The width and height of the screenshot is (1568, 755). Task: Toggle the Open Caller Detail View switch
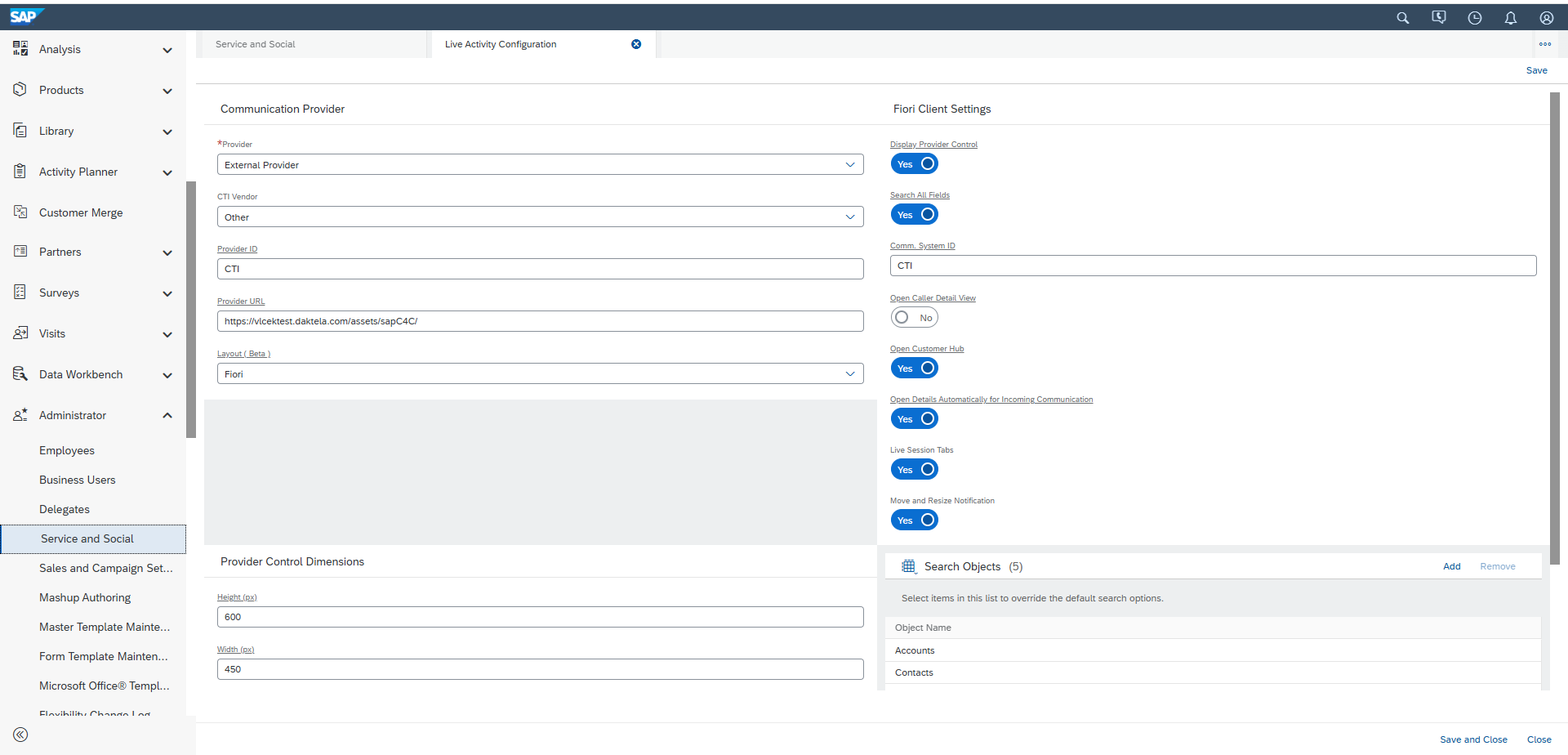[x=914, y=318]
